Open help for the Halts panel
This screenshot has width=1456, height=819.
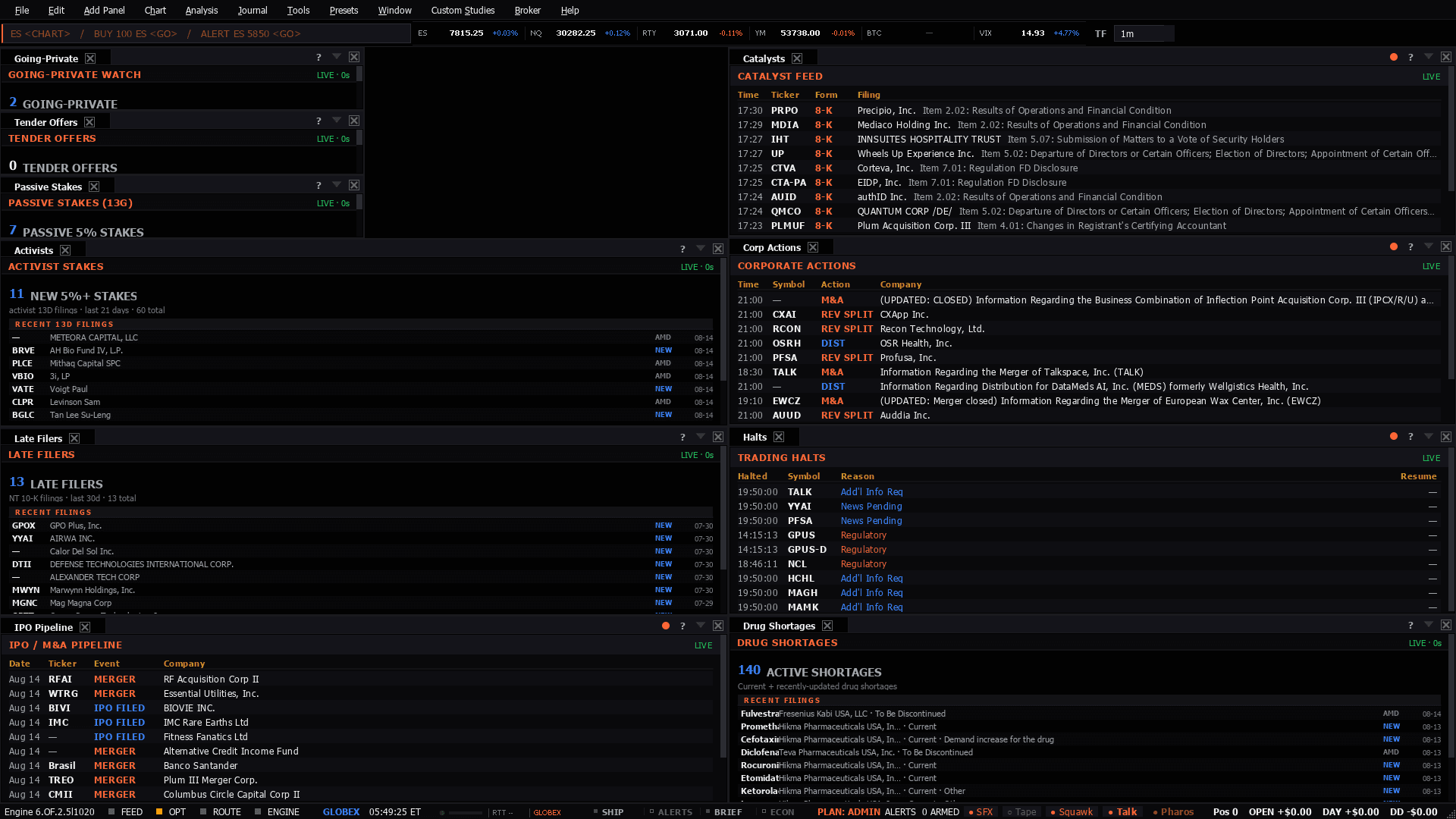(x=1410, y=436)
